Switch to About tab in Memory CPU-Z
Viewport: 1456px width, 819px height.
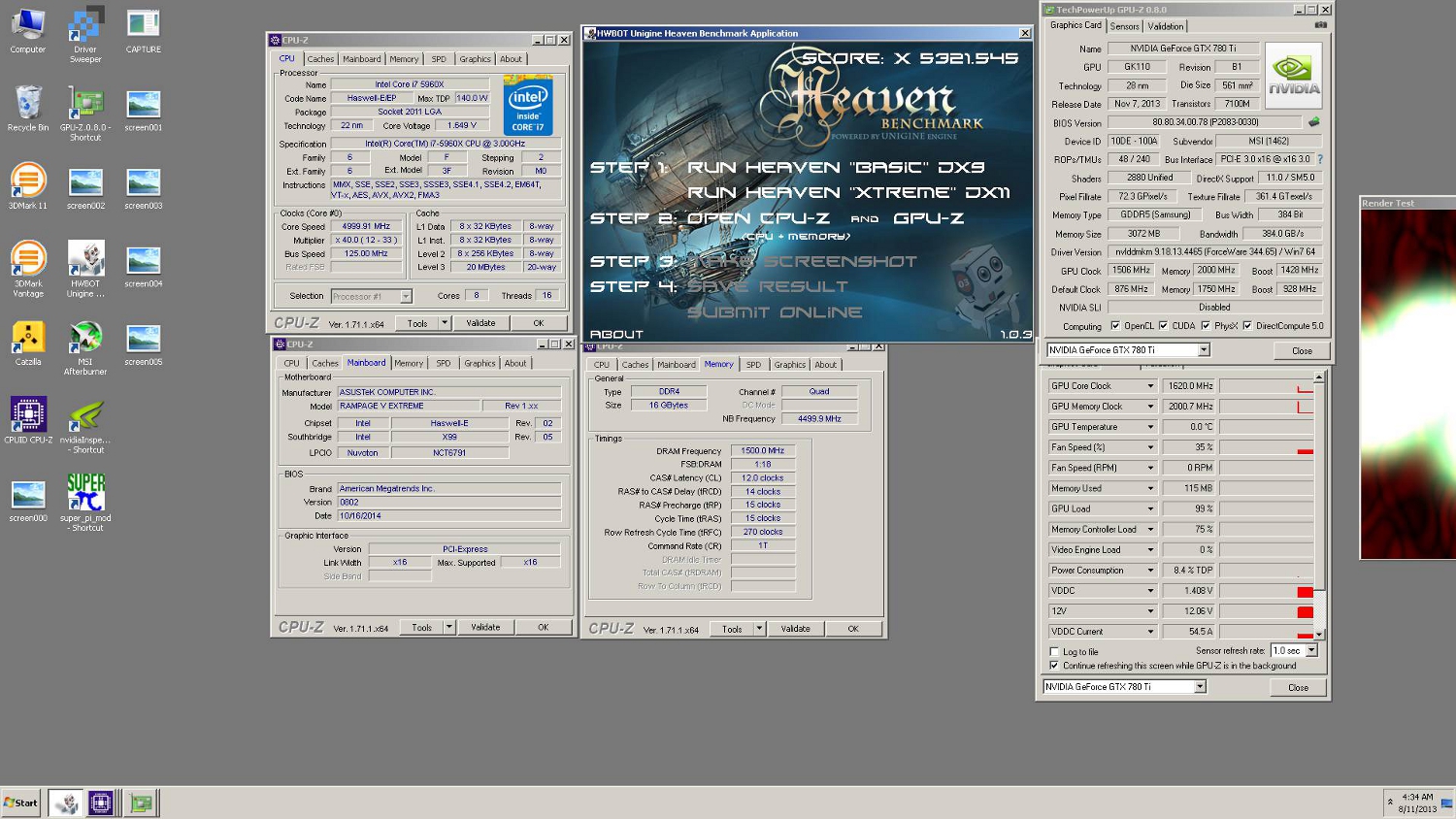coord(825,365)
